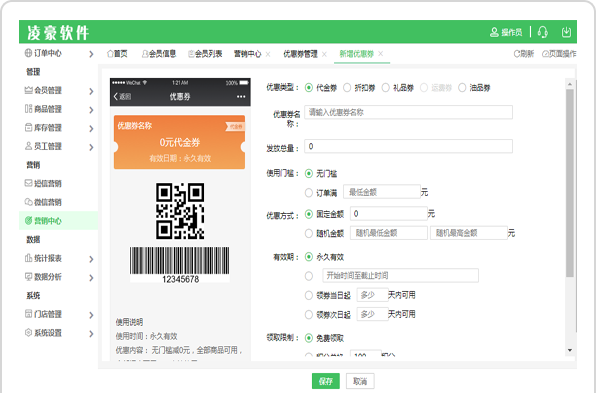Select 领券当日起 validity option
Image resolution: width=596 pixels, height=393 pixels.
[x=309, y=295]
